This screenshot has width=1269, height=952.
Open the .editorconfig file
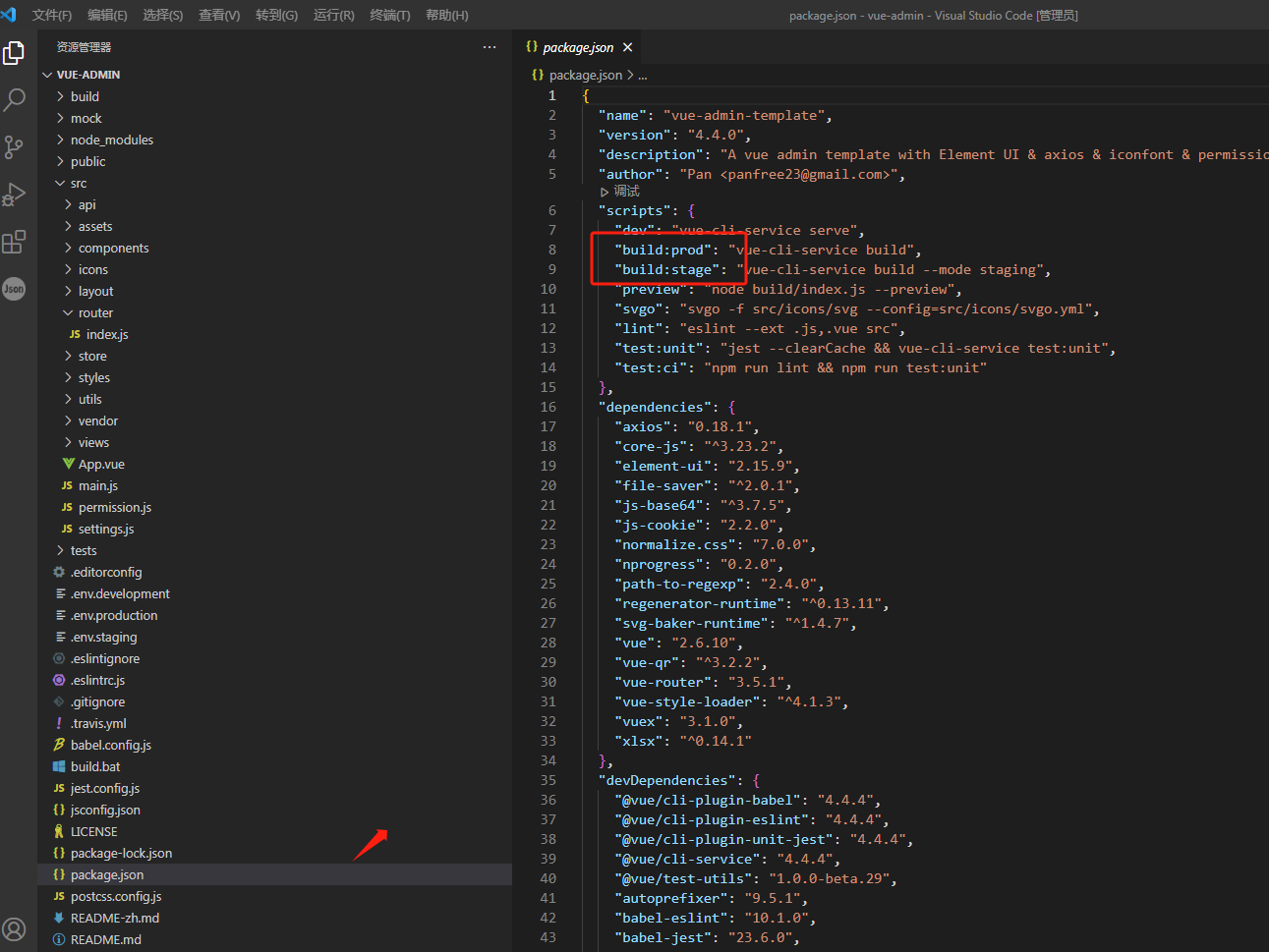point(275,572)
